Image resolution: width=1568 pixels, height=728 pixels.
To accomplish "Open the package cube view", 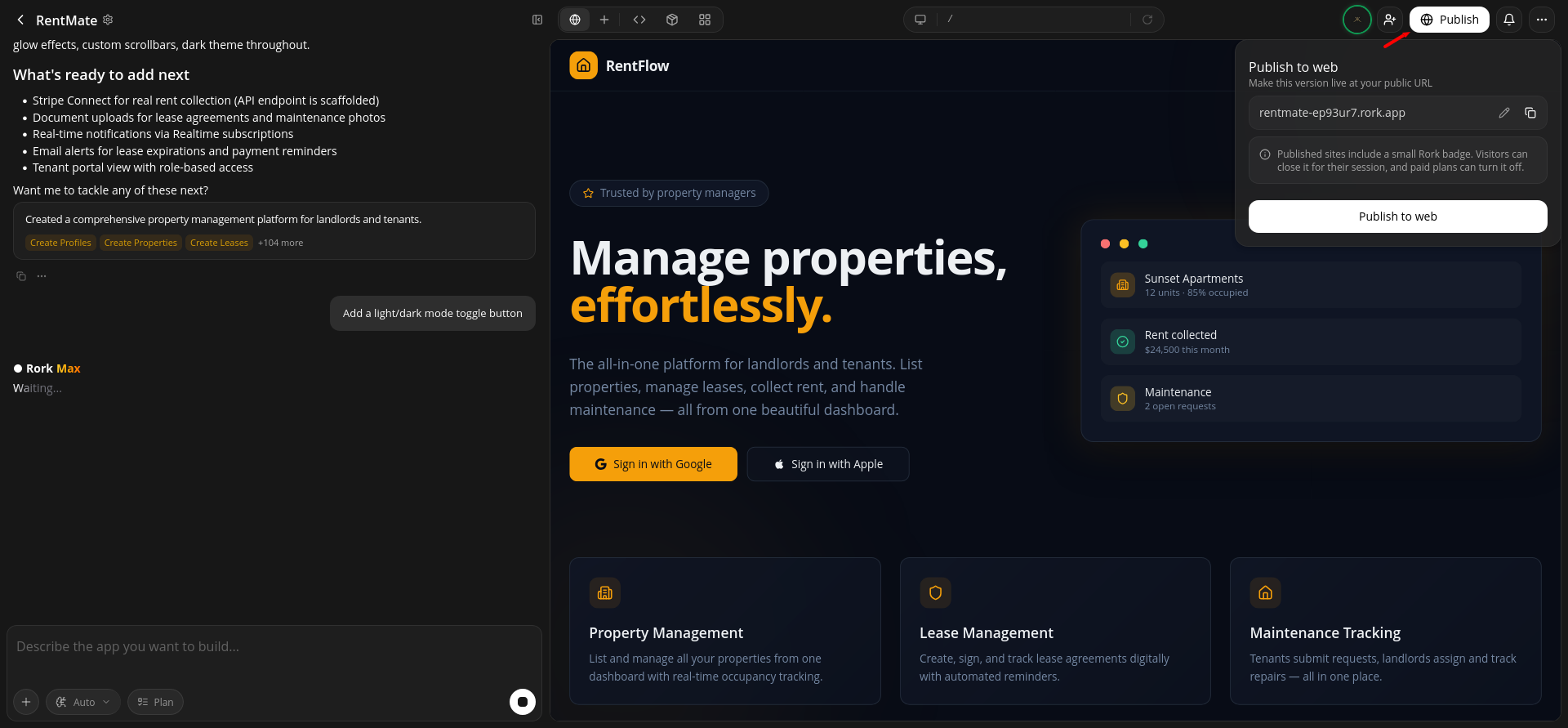I will point(672,20).
